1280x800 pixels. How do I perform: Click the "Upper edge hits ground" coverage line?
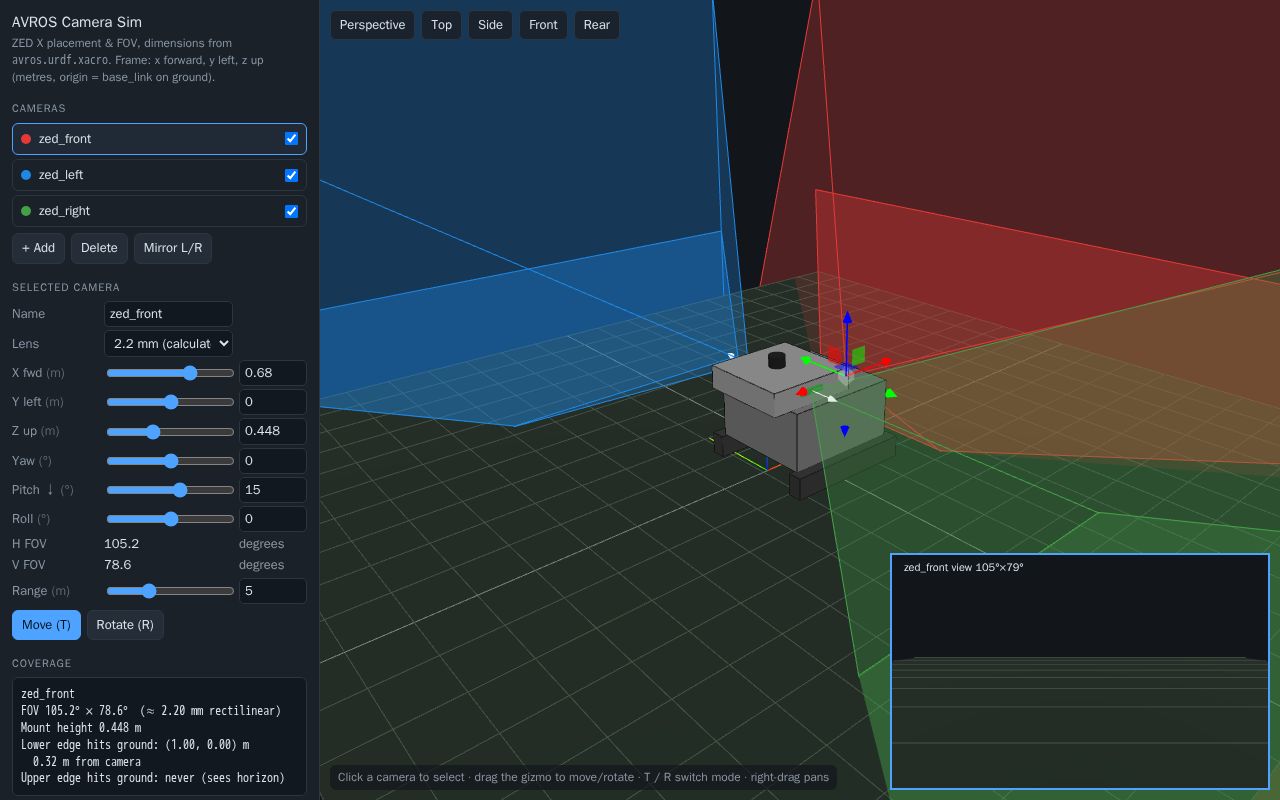coord(153,778)
